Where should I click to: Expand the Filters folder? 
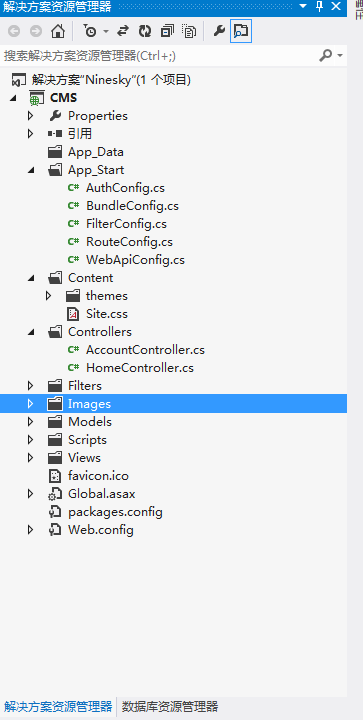point(30,386)
